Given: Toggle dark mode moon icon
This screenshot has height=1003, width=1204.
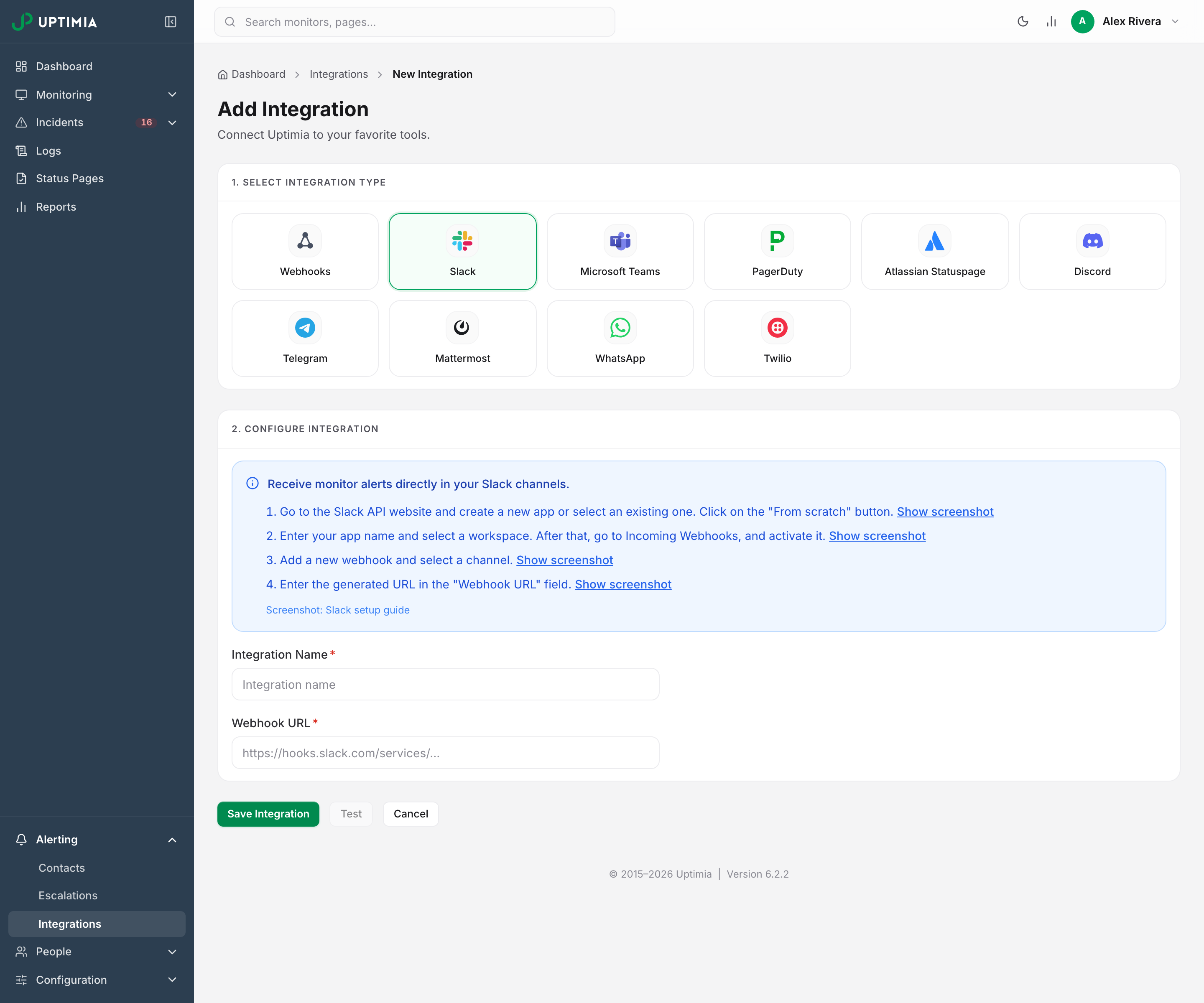Looking at the screenshot, I should (x=1023, y=22).
